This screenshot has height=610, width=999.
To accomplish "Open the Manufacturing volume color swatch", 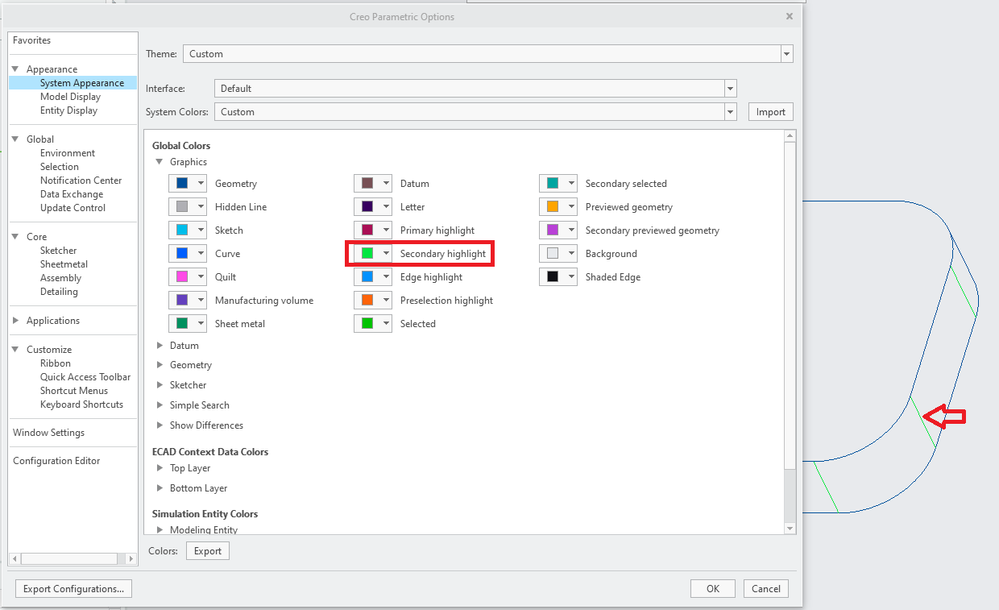I will coord(187,300).
